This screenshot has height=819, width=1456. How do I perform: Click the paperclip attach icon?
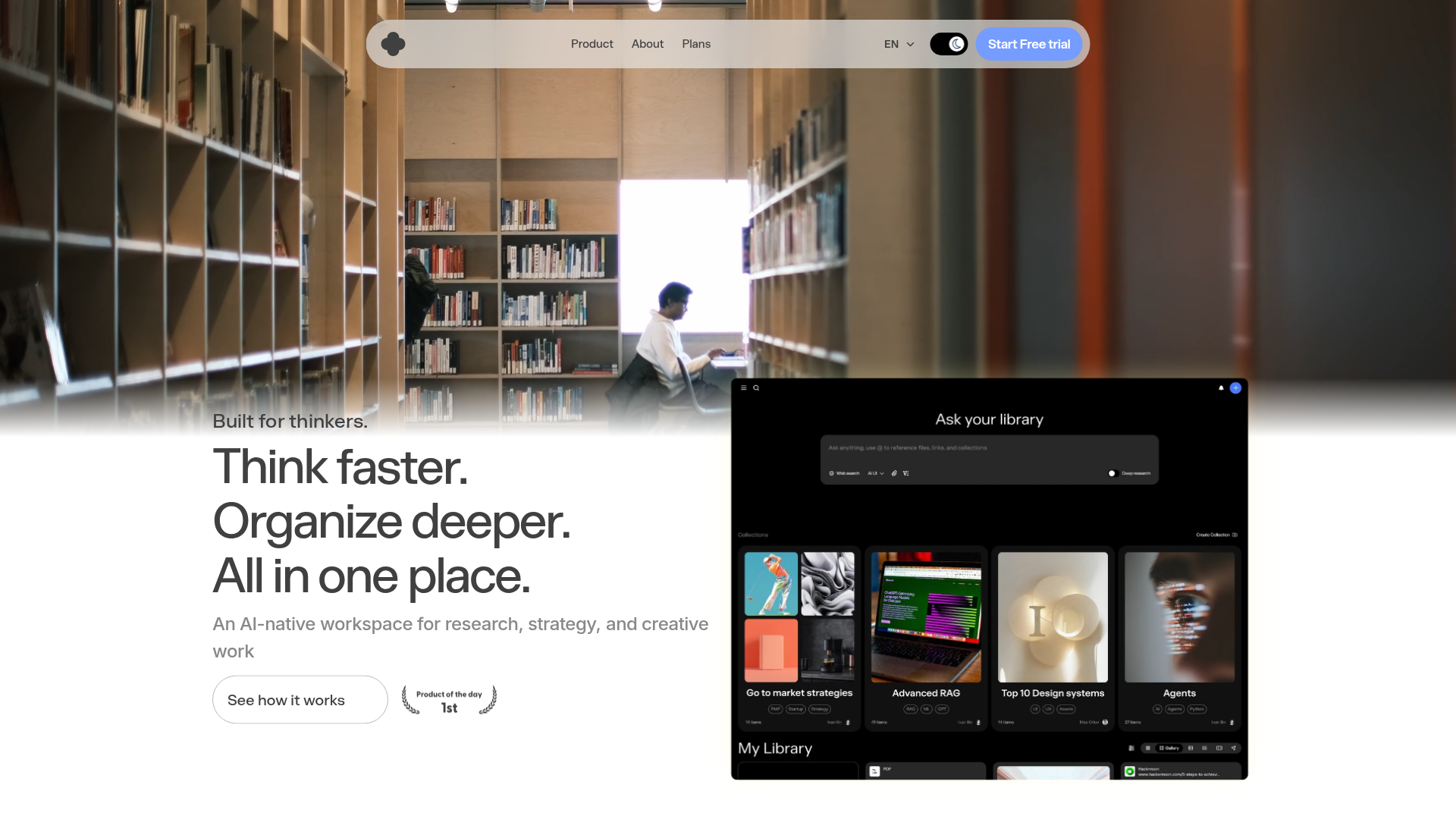(894, 473)
